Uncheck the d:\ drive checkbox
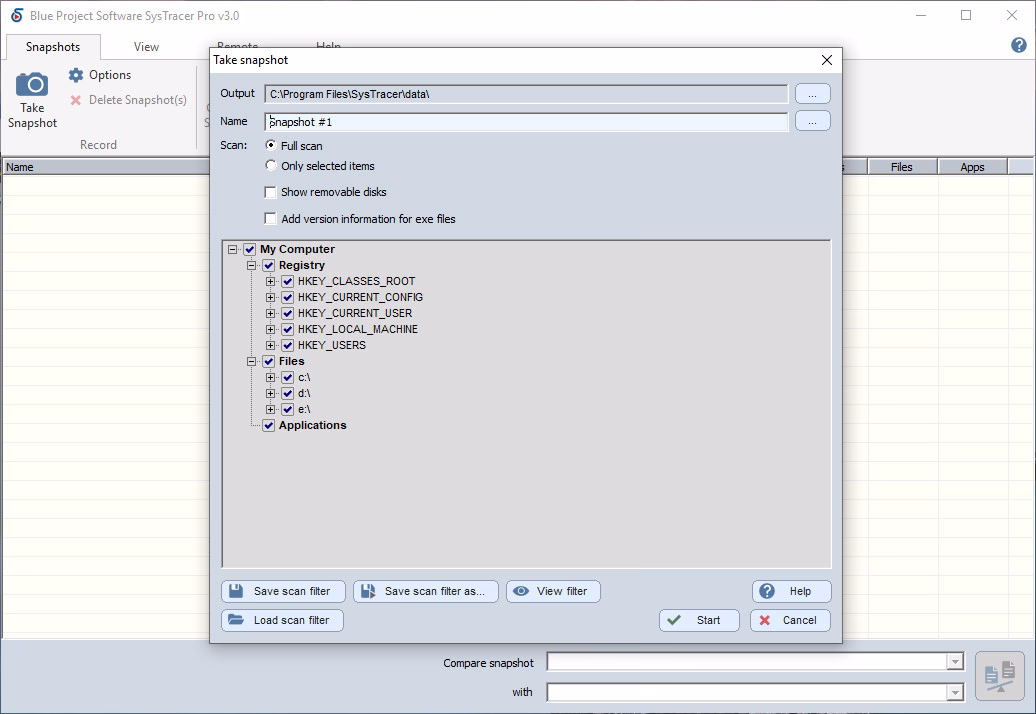This screenshot has height=714, width=1036. tap(287, 393)
